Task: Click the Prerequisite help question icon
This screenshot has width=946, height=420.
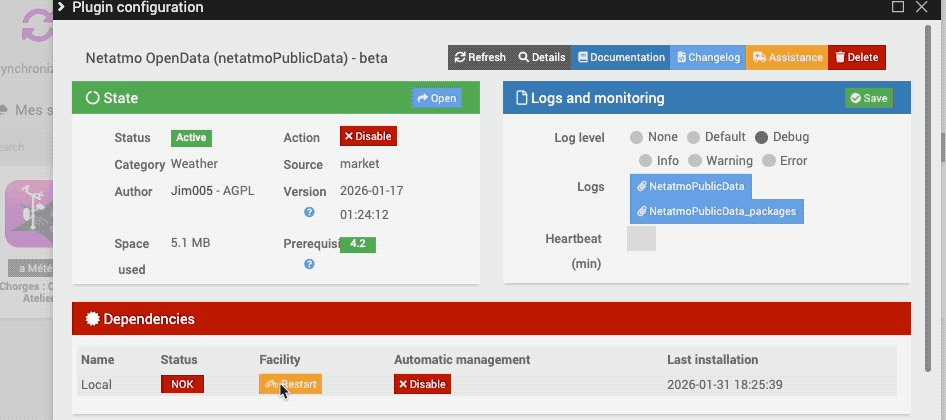Action: (310, 264)
